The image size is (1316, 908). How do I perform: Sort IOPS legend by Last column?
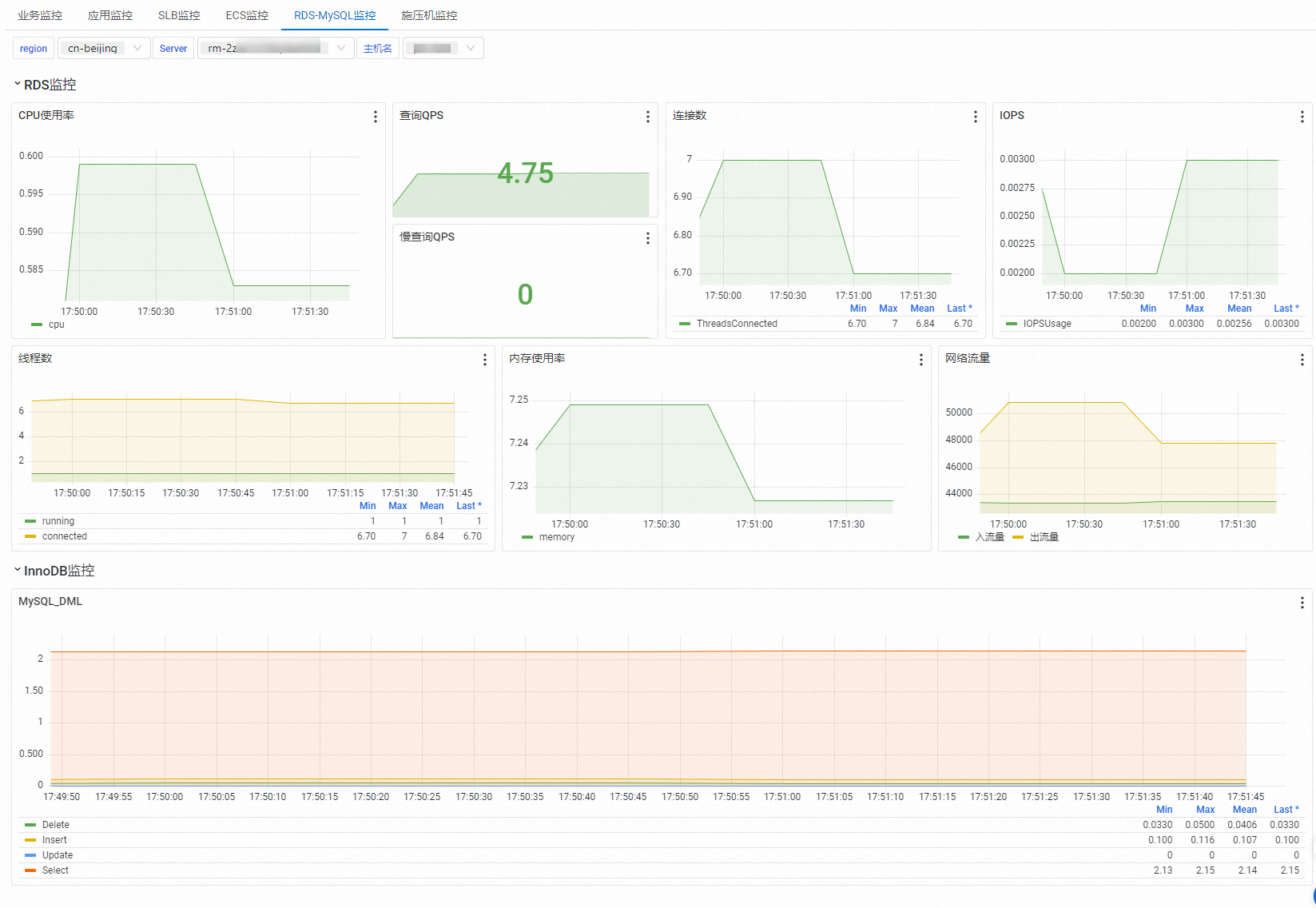tap(1286, 309)
